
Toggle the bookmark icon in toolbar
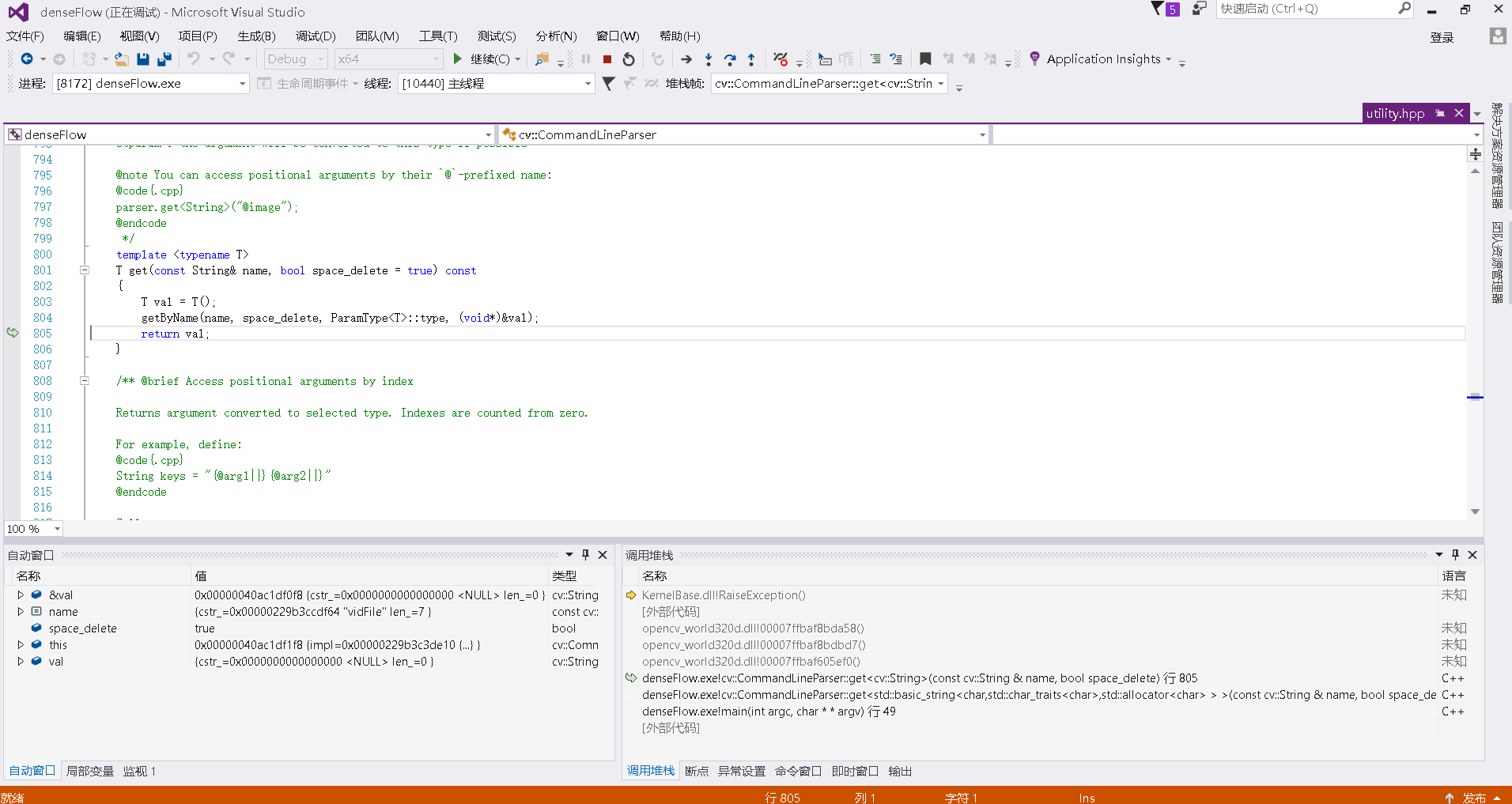click(925, 59)
